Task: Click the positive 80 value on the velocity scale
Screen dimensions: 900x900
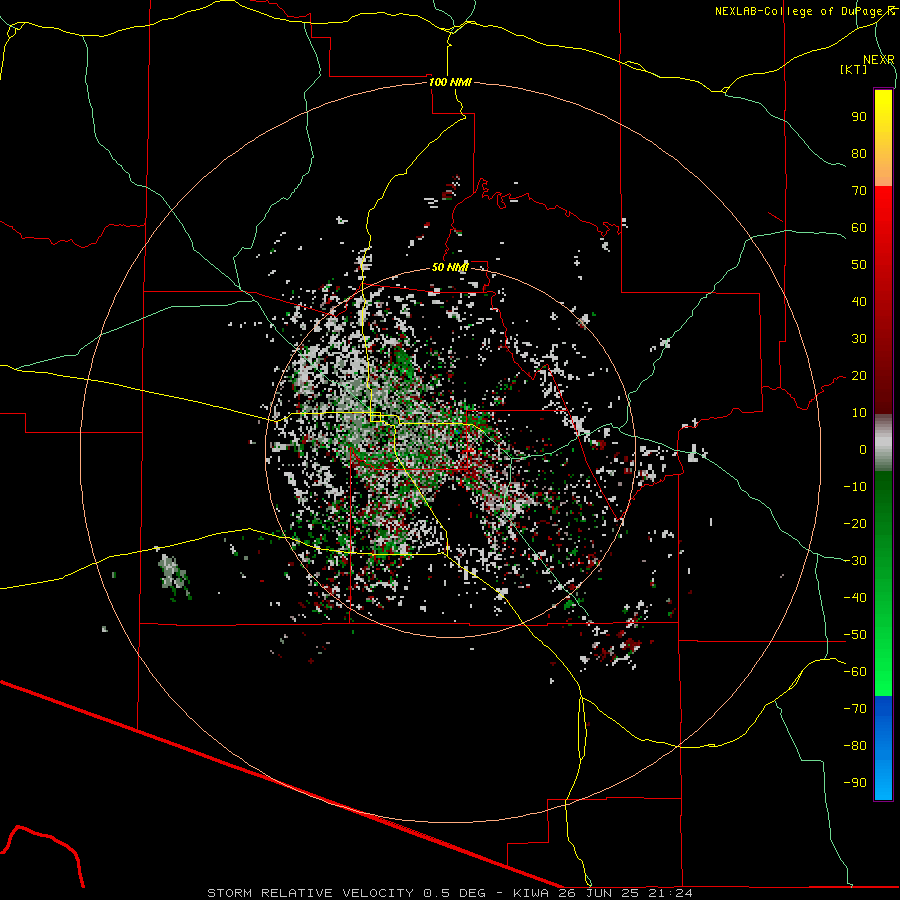Action: click(x=859, y=154)
